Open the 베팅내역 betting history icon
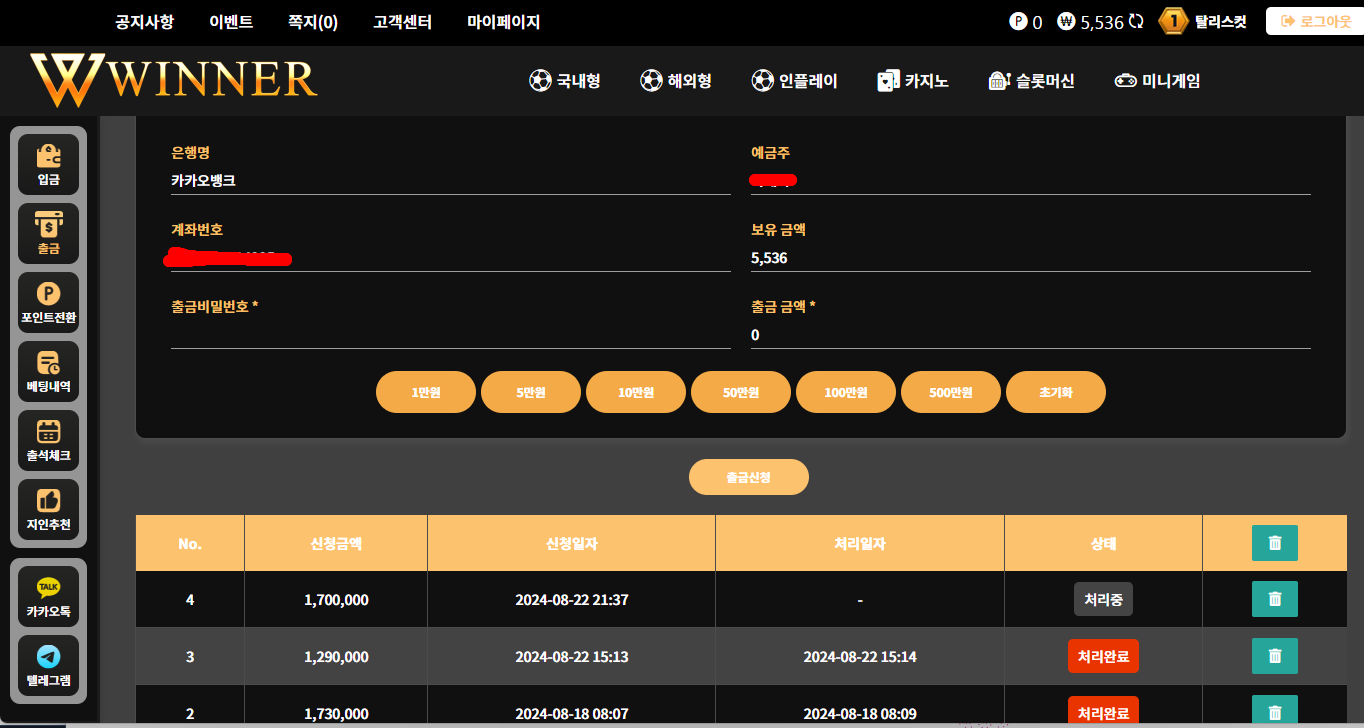 click(x=48, y=372)
